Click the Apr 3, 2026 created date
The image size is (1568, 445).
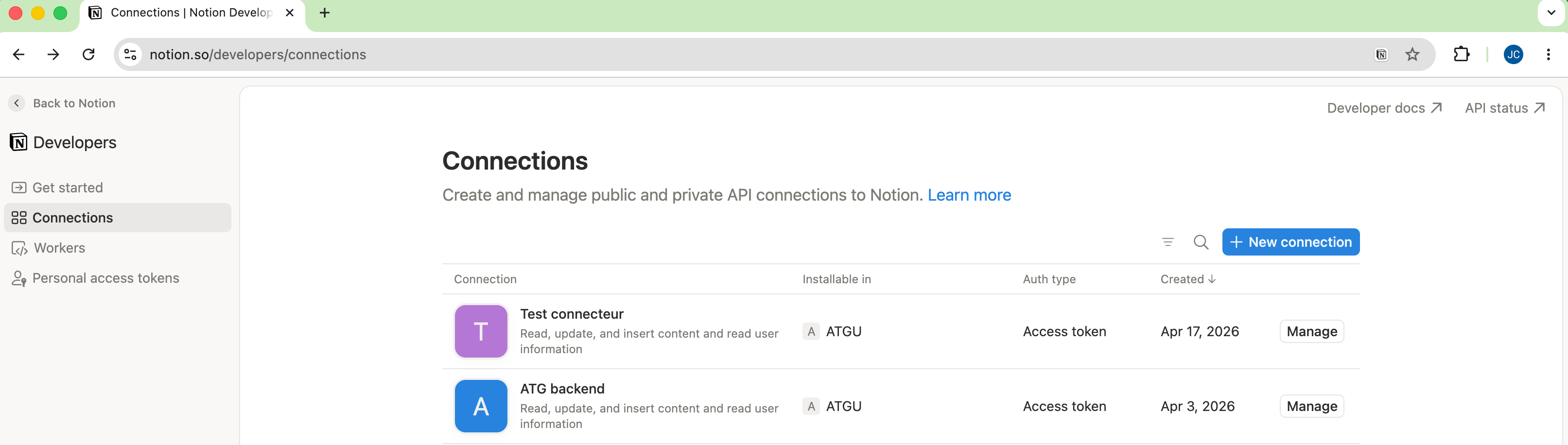(1197, 407)
